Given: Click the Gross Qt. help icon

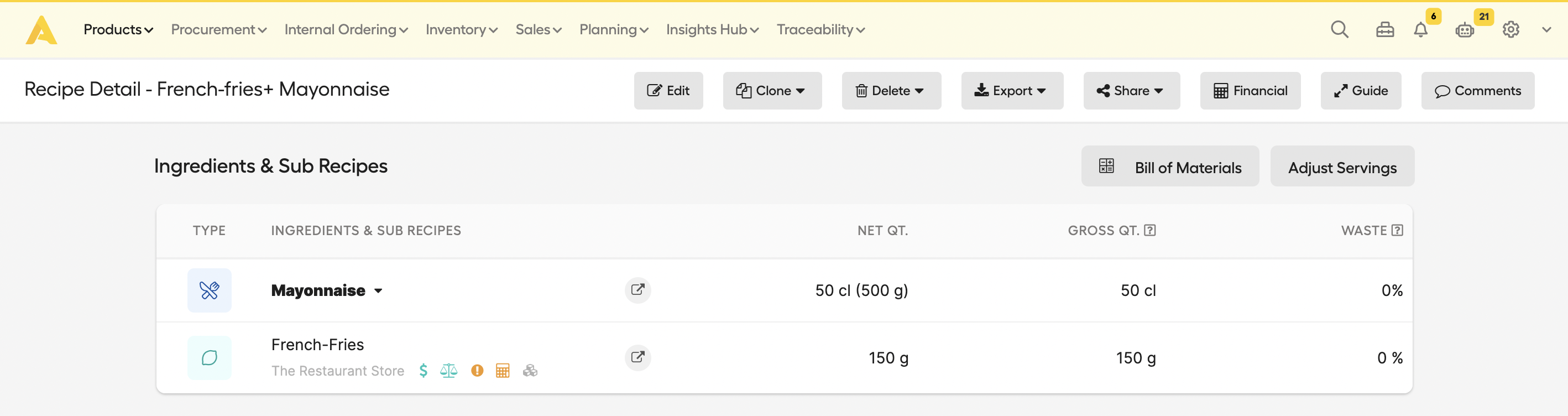Looking at the screenshot, I should [x=1149, y=230].
